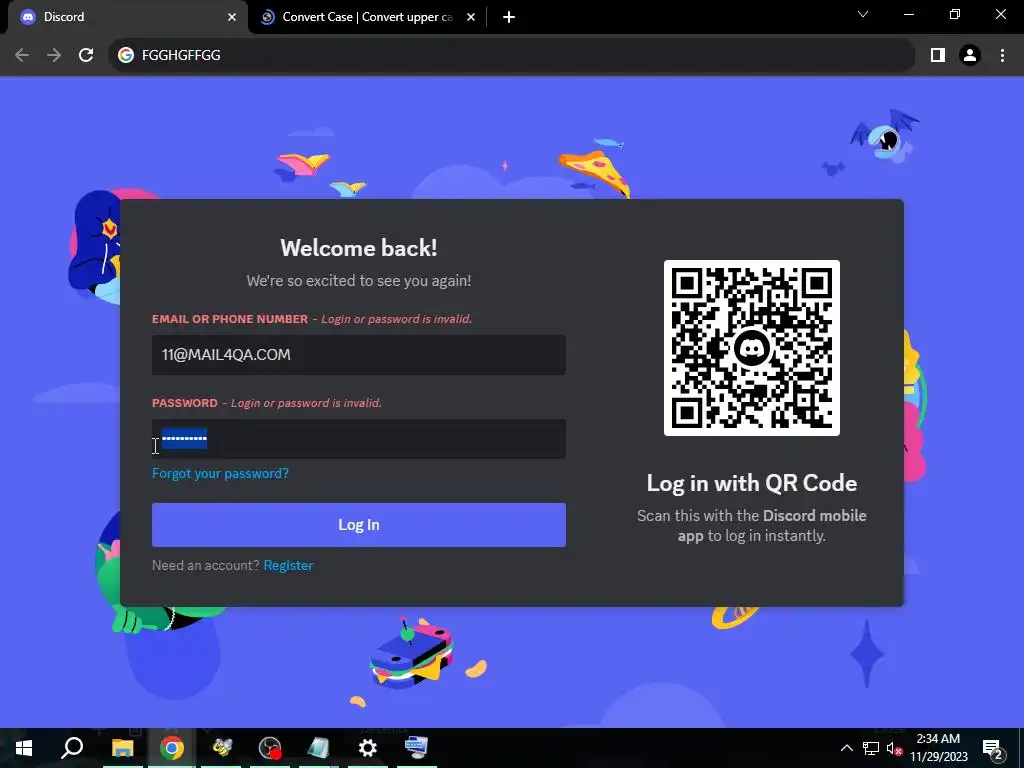
Task: Click the bee icon in taskbar
Action: click(221, 748)
